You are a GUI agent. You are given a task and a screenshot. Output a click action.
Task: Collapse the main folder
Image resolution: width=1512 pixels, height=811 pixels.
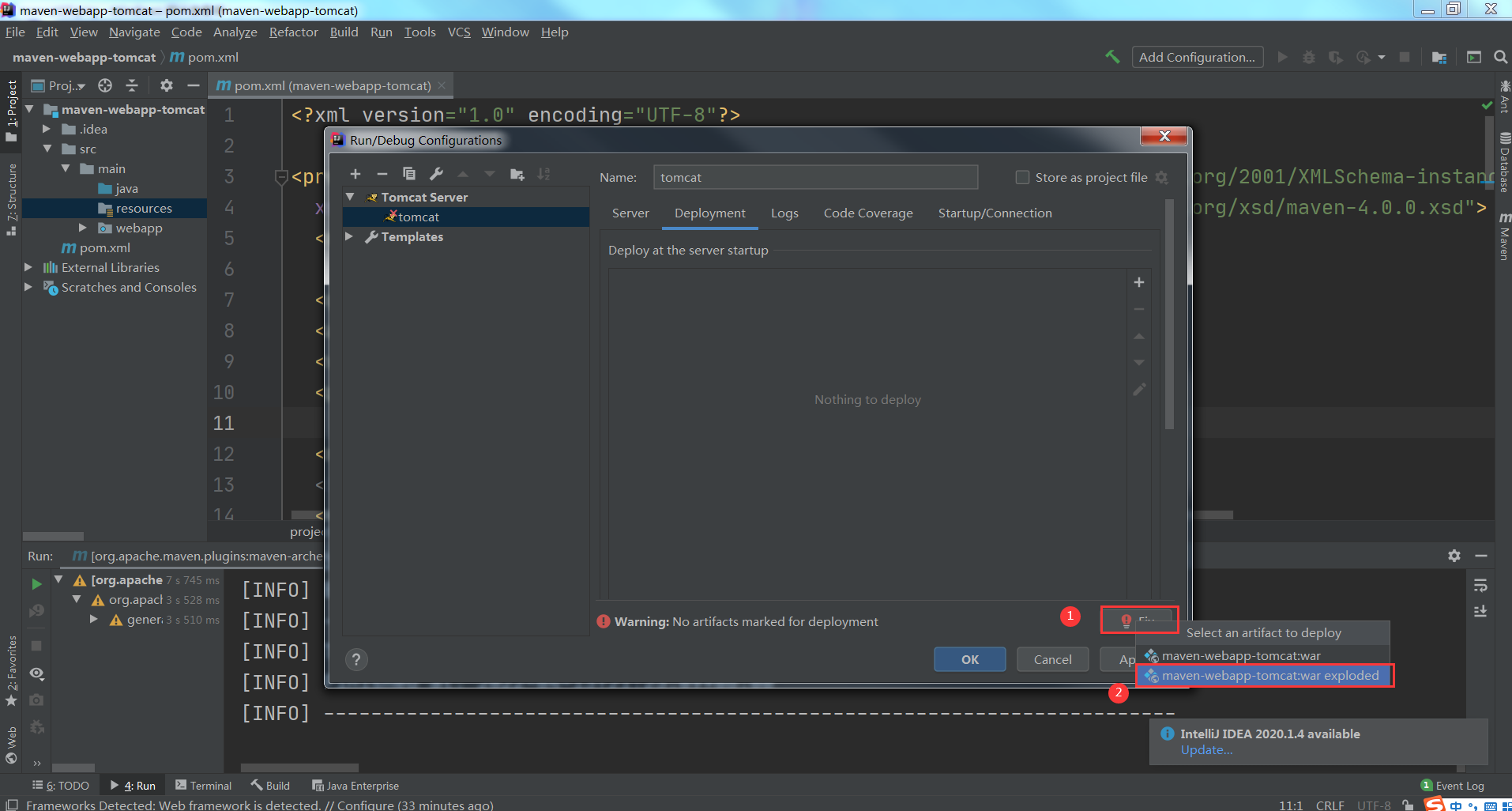66,168
